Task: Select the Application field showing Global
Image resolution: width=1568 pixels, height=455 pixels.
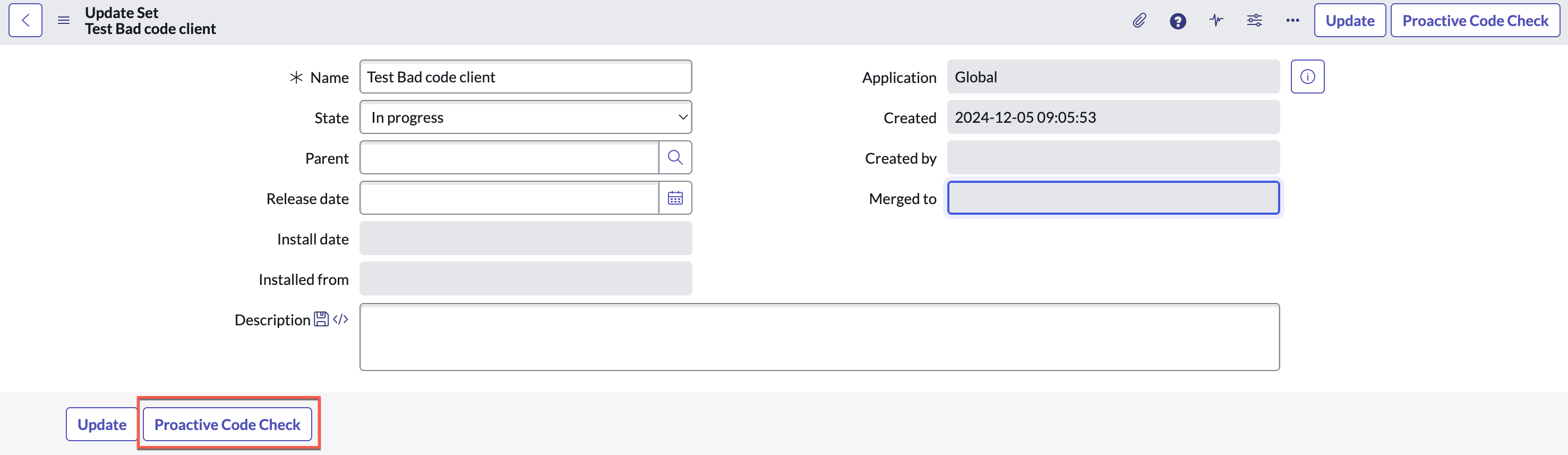Action: click(x=1113, y=77)
